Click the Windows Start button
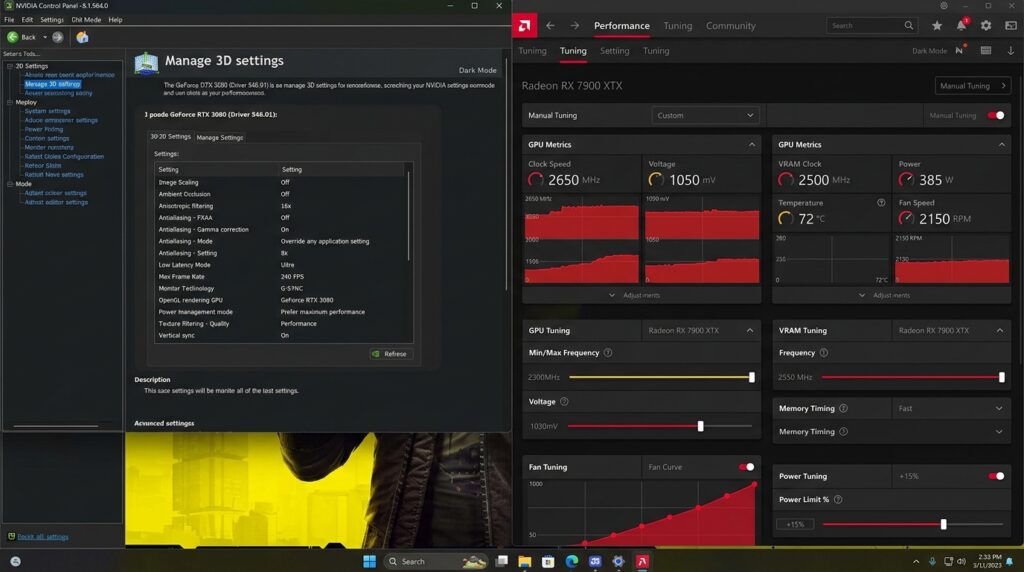This screenshot has width=1024, height=572. tap(369, 561)
